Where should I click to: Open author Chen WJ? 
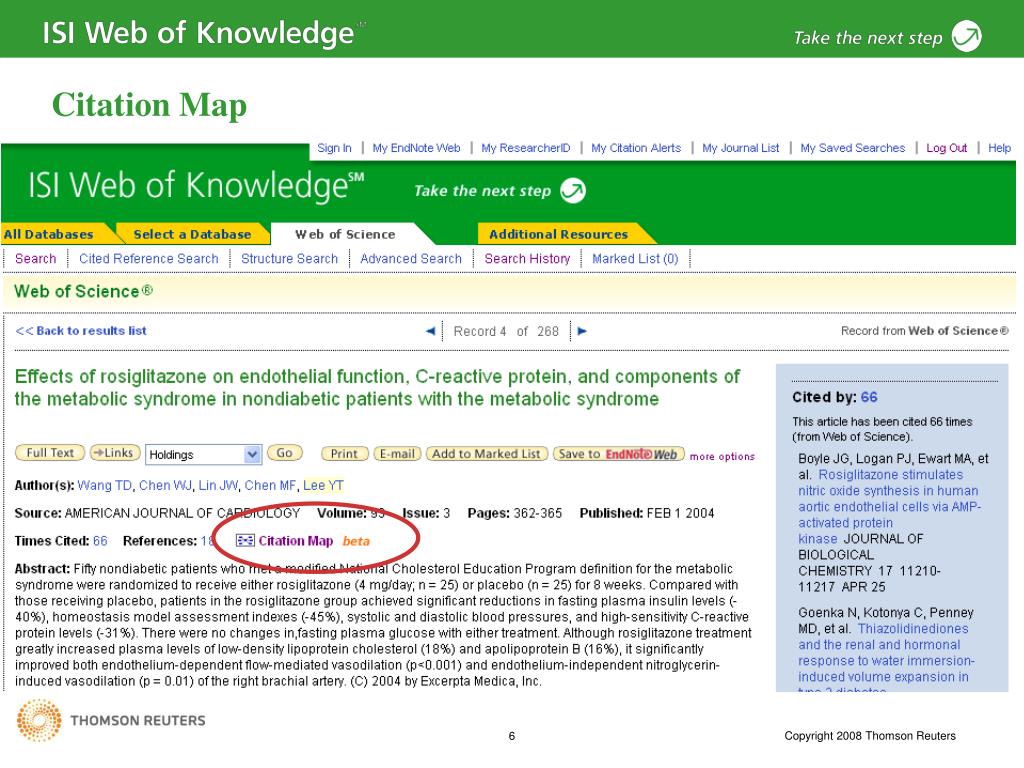[165, 485]
